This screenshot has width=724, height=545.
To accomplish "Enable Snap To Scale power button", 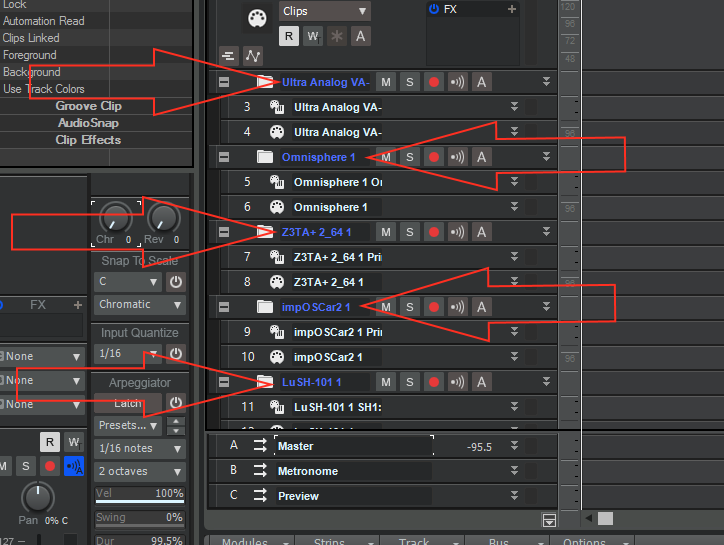I will (x=176, y=282).
